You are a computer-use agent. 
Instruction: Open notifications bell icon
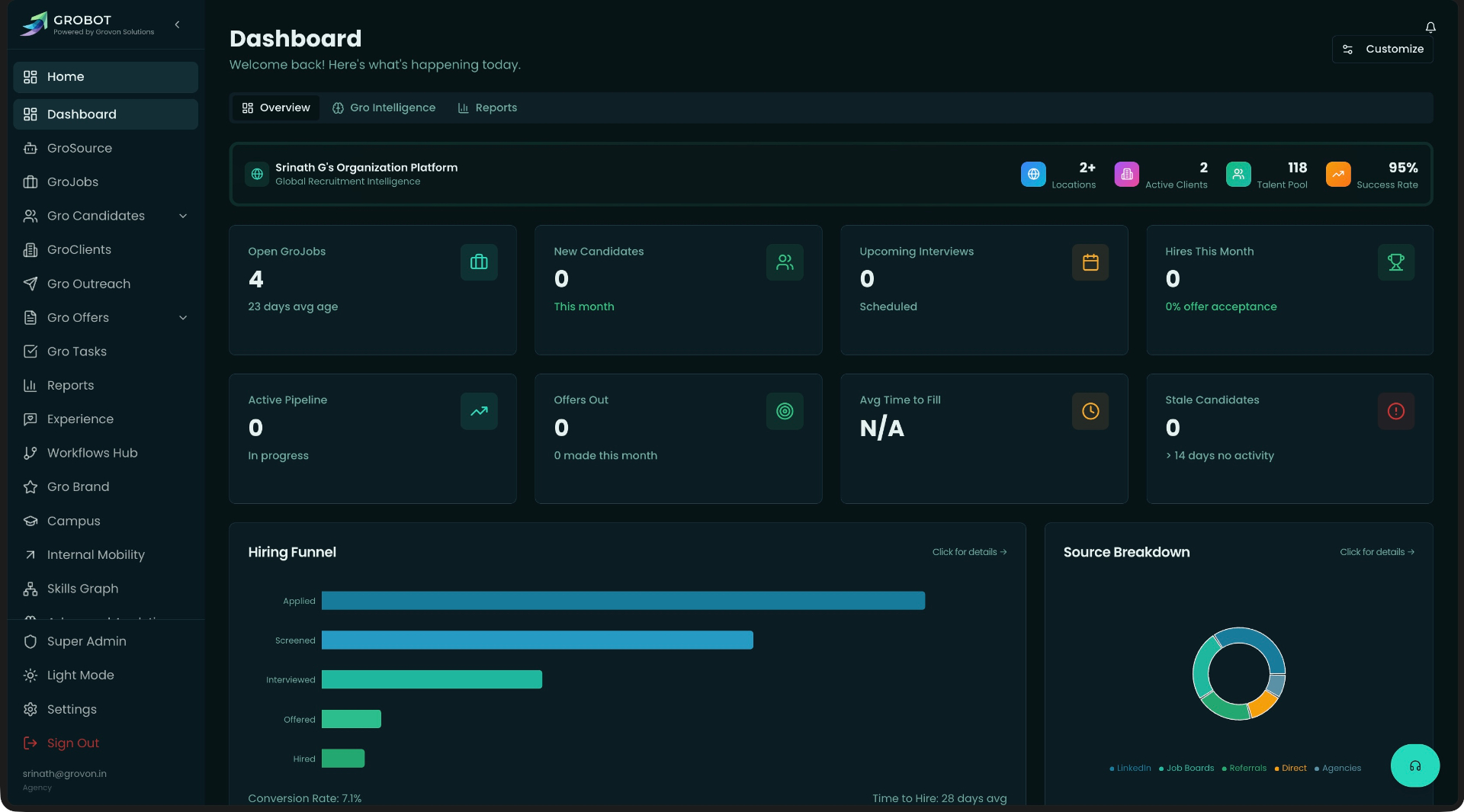click(x=1430, y=27)
